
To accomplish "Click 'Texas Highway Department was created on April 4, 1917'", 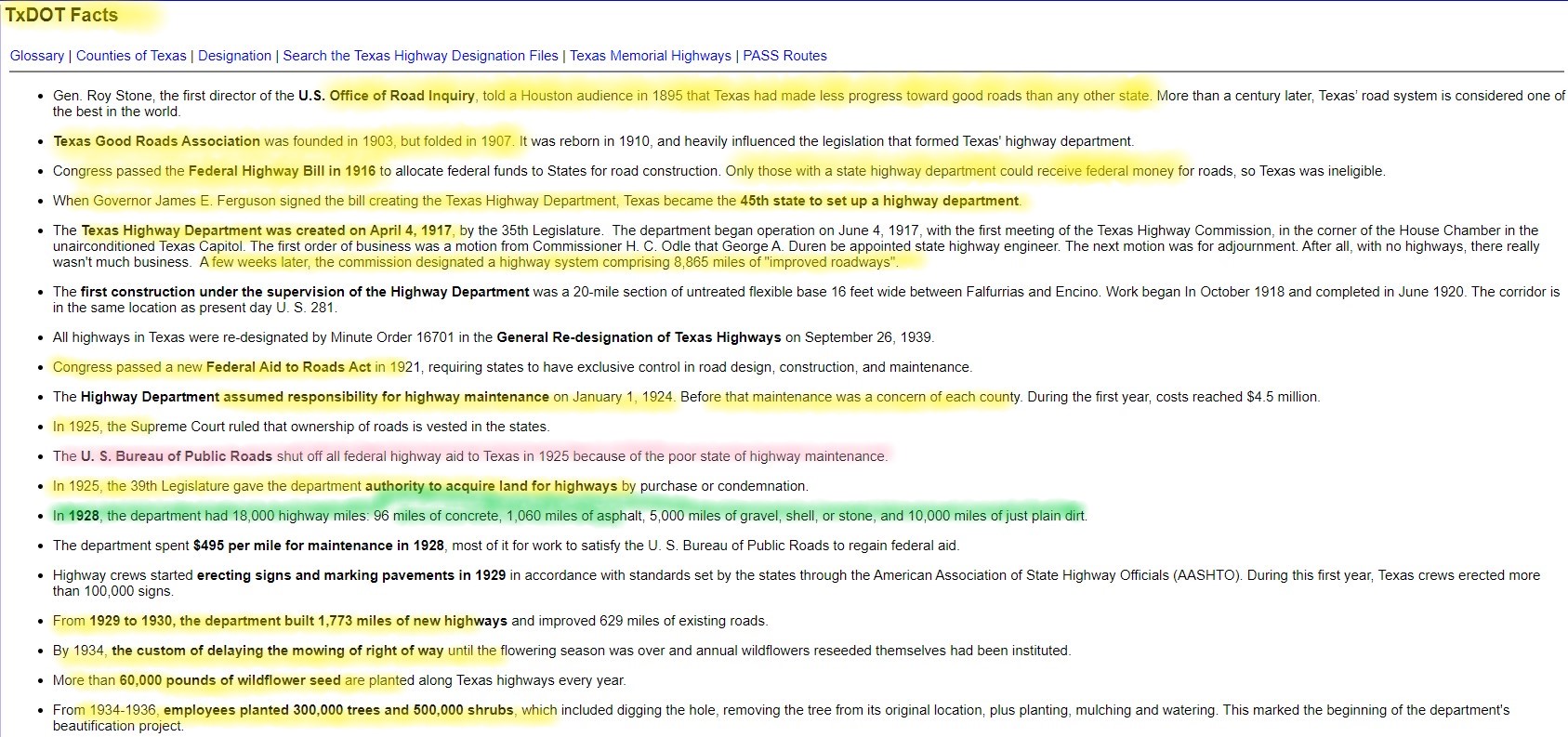I will [x=267, y=230].
